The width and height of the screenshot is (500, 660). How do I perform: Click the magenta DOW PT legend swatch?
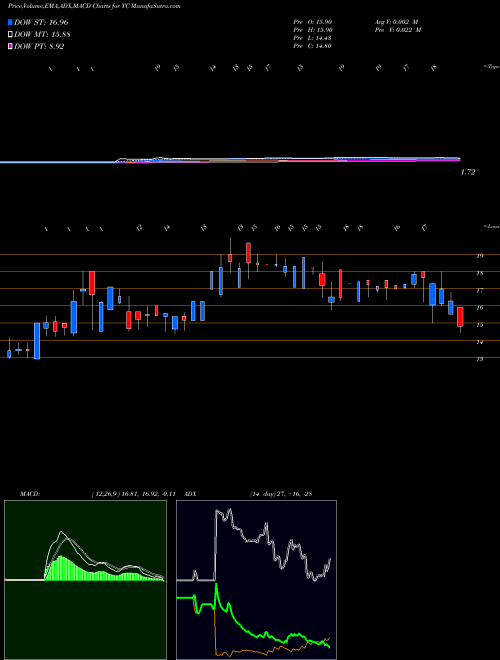tap(10, 46)
